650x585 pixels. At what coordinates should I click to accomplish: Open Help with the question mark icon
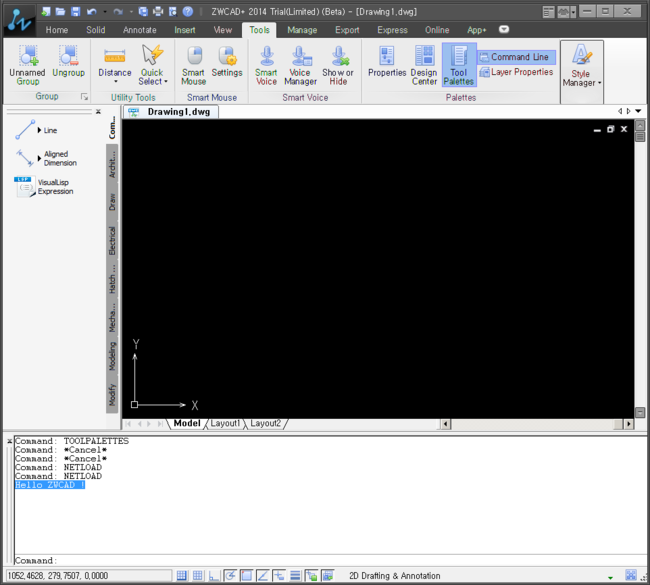coord(188,12)
